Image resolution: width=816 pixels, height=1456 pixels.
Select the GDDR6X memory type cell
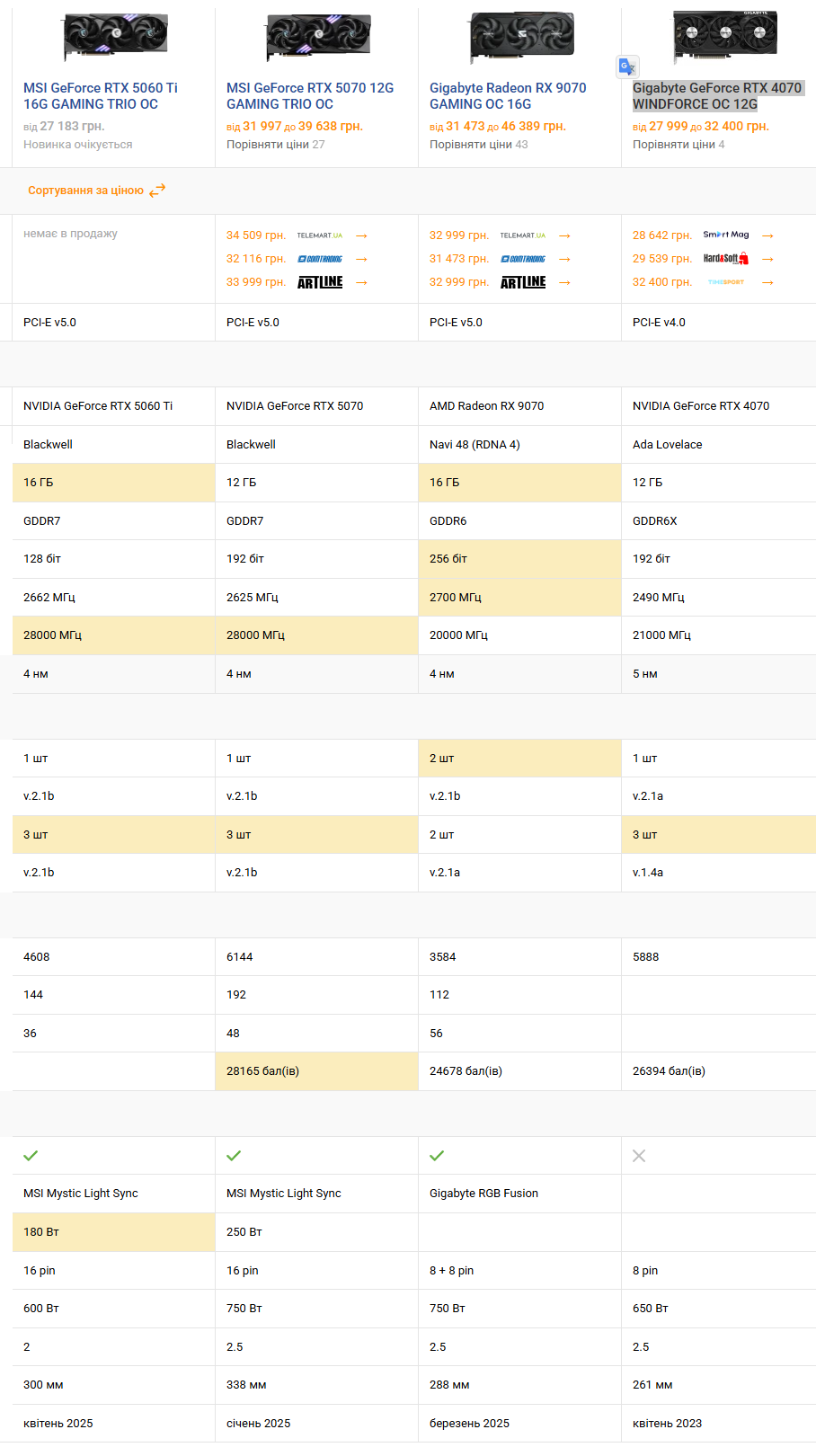(719, 521)
